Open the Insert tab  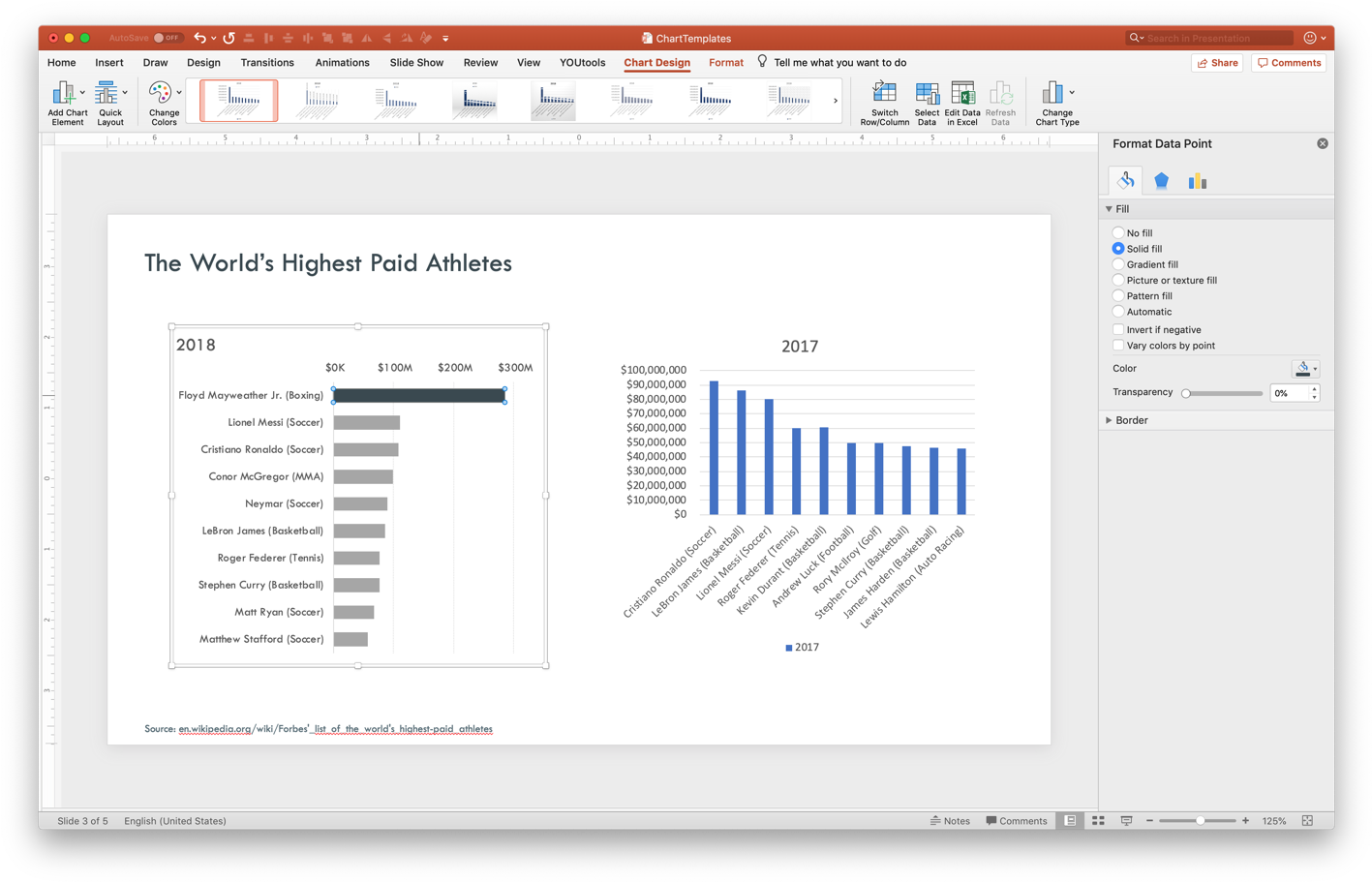109,62
